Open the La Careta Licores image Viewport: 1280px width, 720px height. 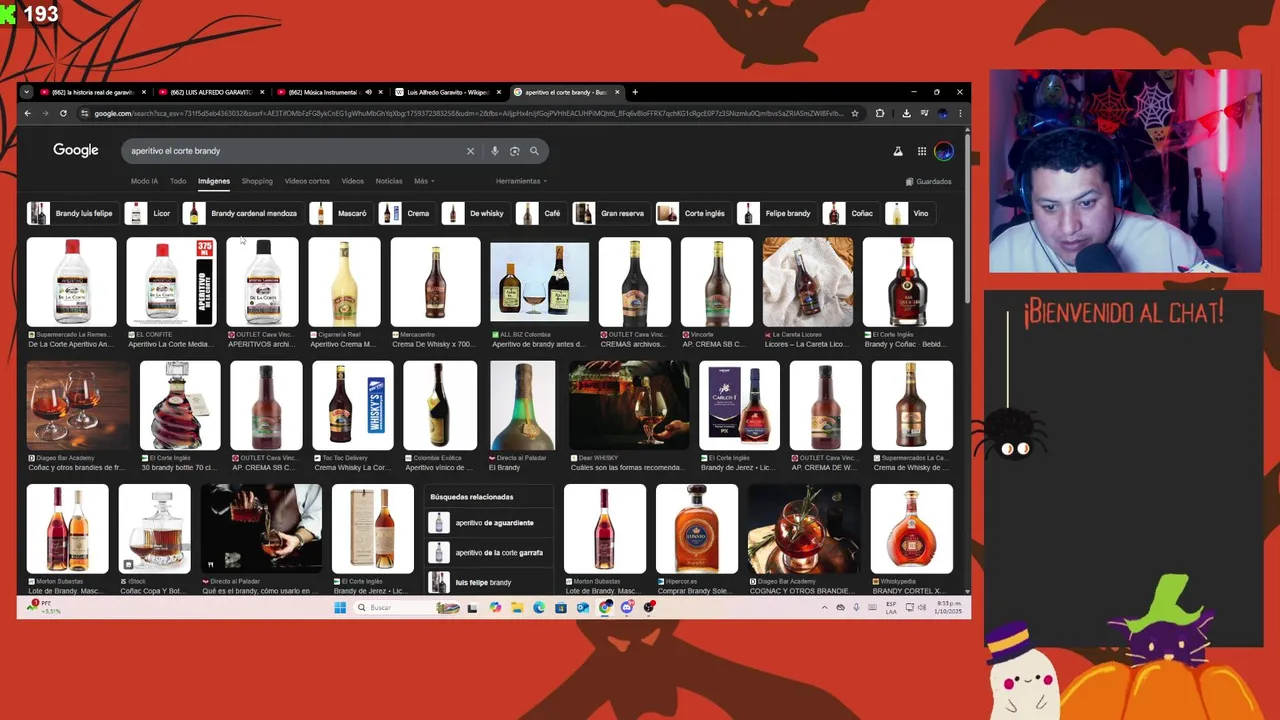(x=808, y=282)
